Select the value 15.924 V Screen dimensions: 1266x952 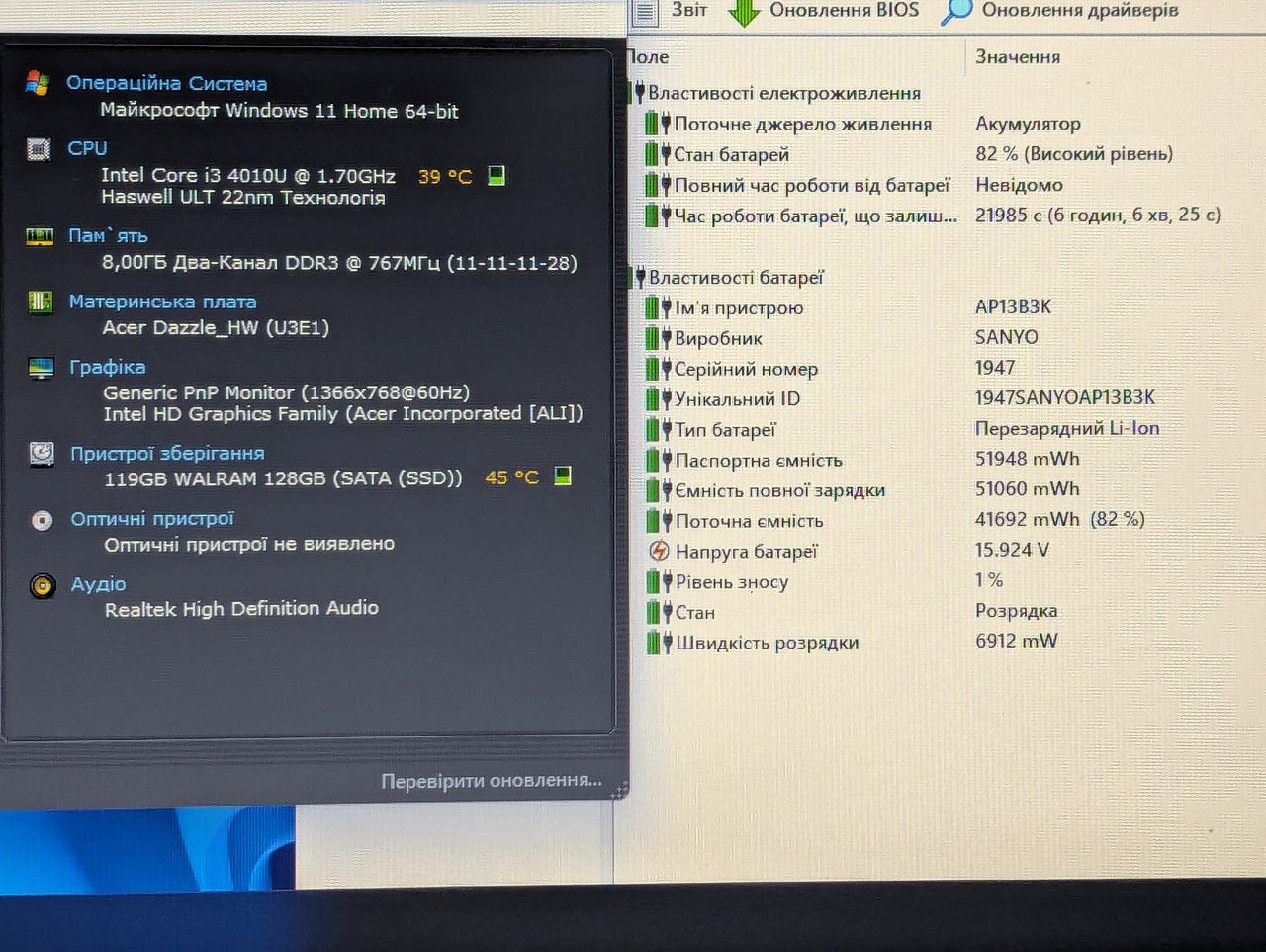(1013, 550)
